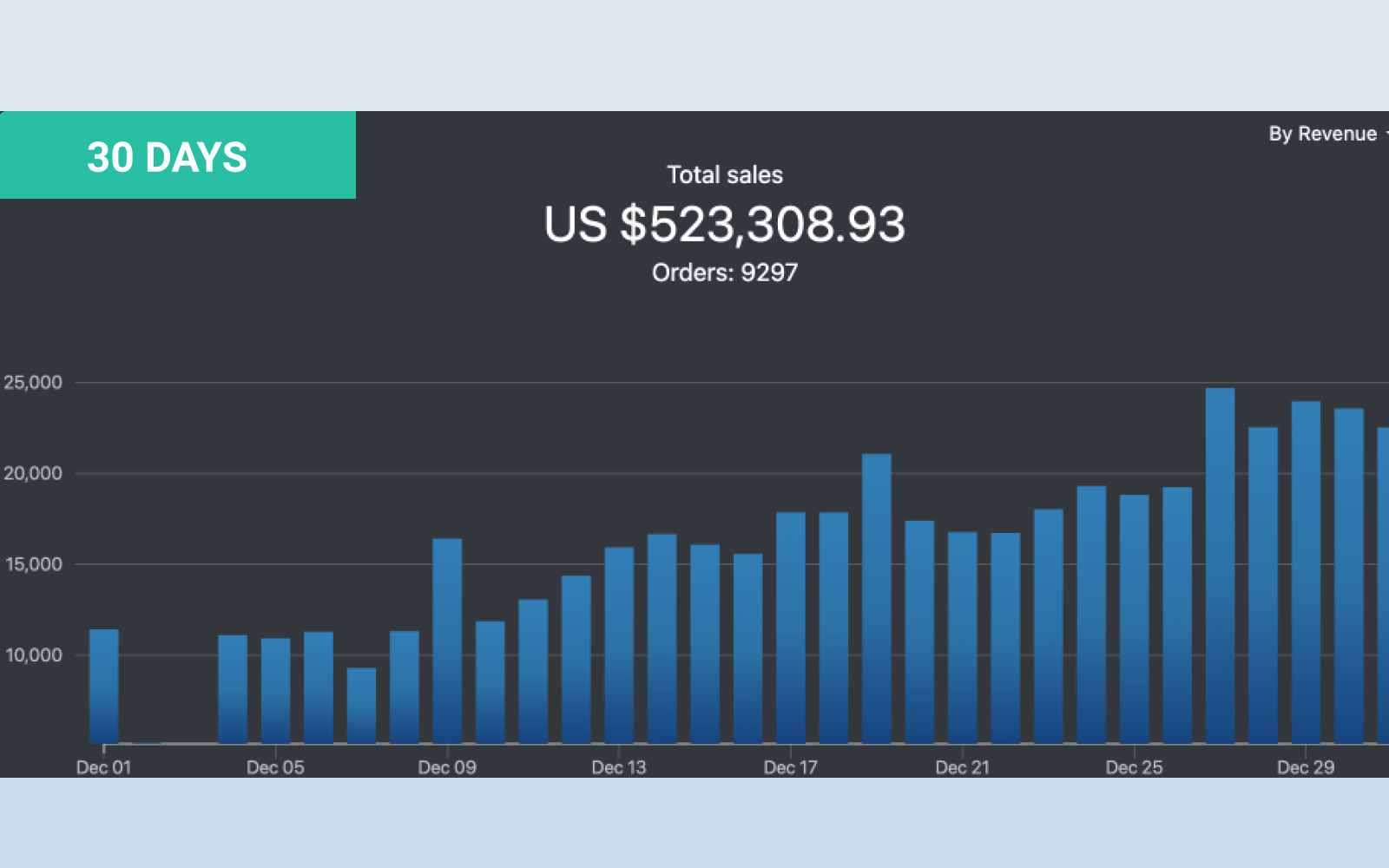1389x868 pixels.
Task: Click the Dec 25 revenue bar
Action: tap(1134, 619)
